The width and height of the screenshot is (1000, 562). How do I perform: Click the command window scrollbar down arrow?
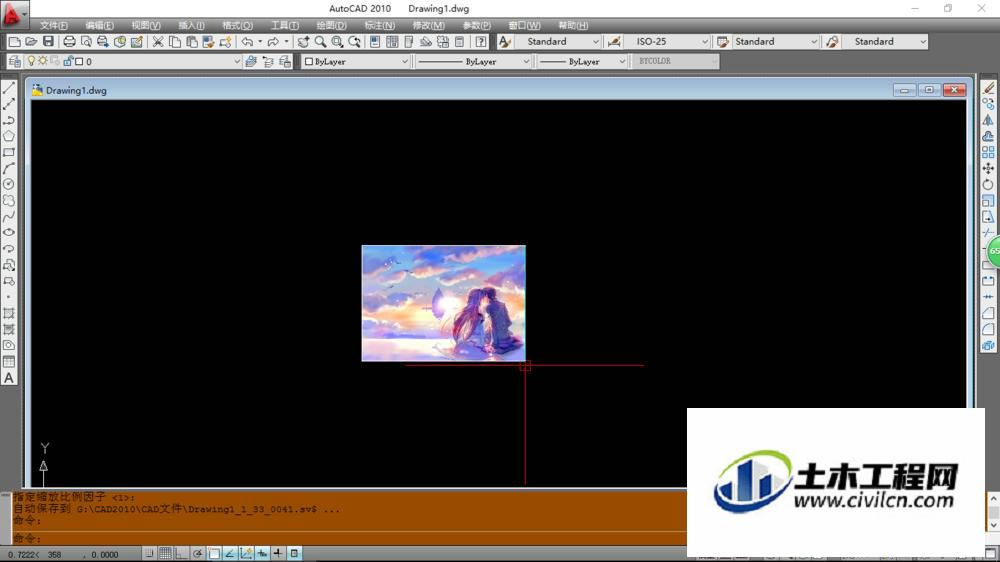[x=993, y=525]
